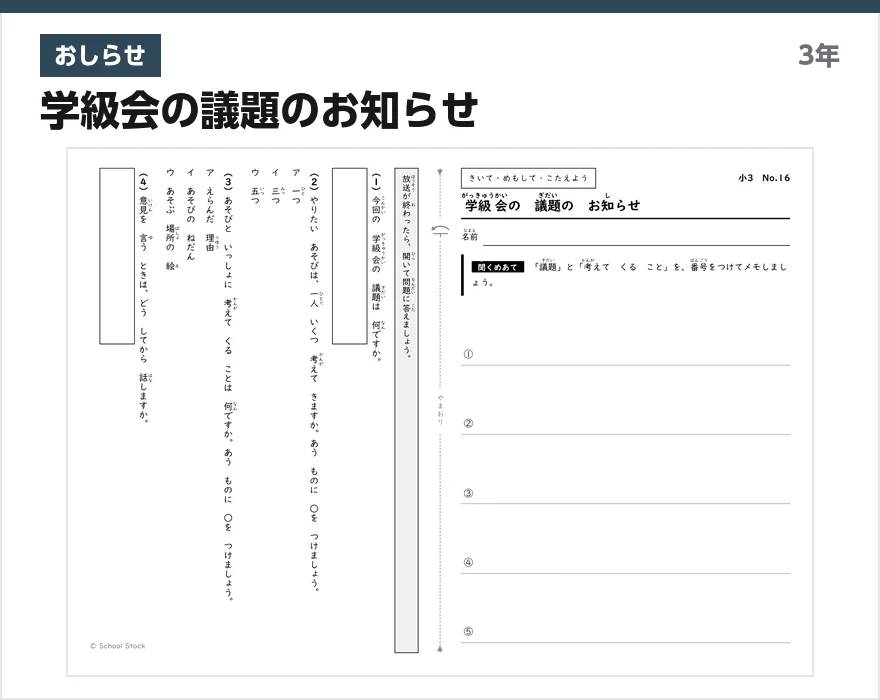Click option ウ あそぶ場所の絵
The image size is (880, 700).
pyautogui.click(x=171, y=219)
